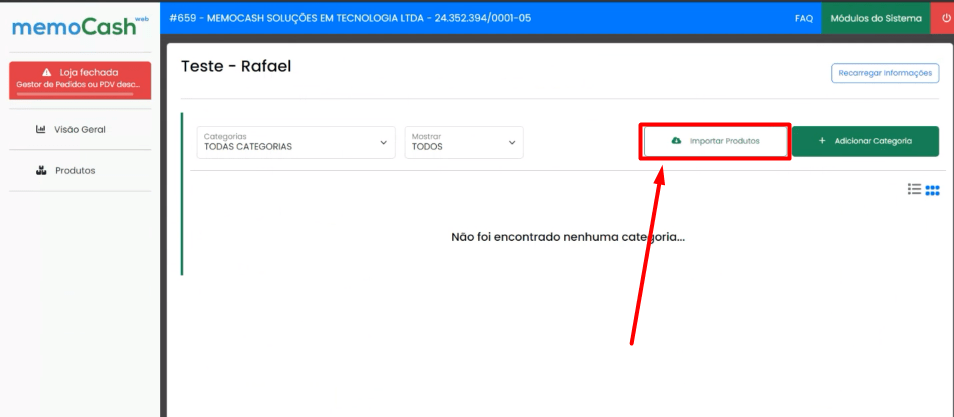Expand the TODAS CATEGORIAS chevron arrow
Screen dimensions: 954x417
[x=383, y=142]
